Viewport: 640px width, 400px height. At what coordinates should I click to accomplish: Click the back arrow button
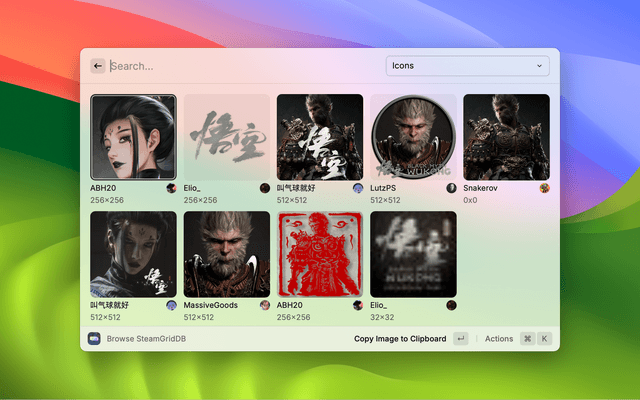pyautogui.click(x=98, y=66)
